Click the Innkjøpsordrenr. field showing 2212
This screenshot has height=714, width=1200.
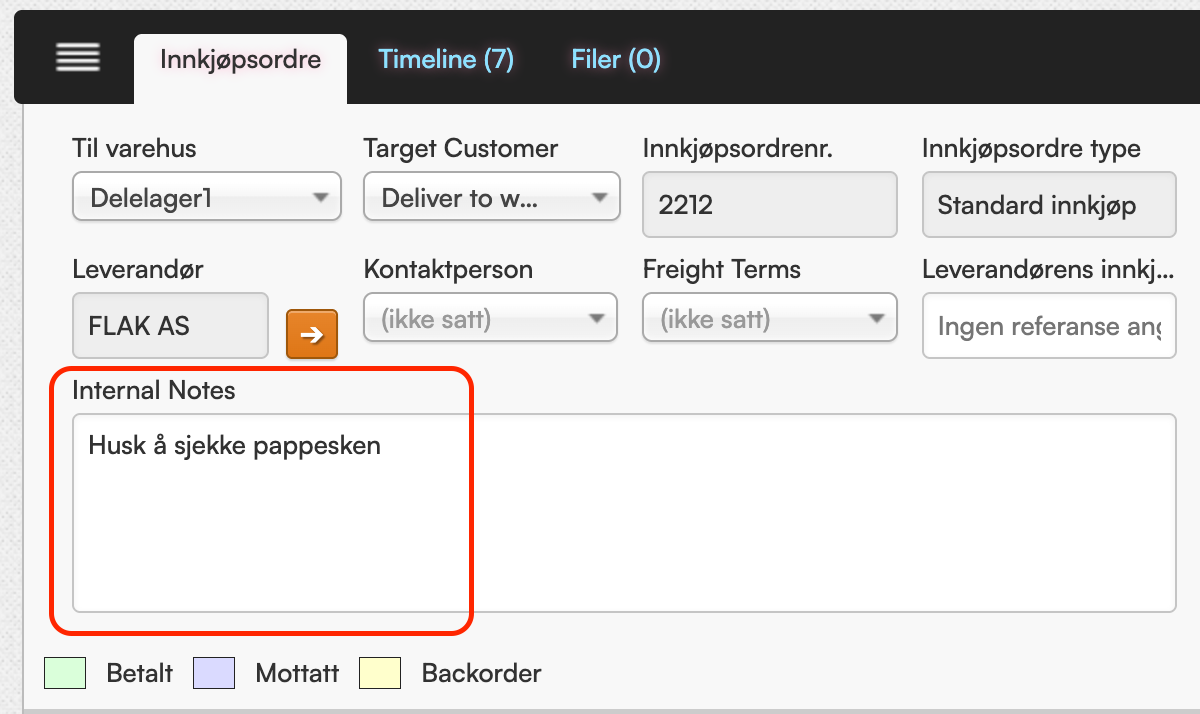(x=770, y=205)
